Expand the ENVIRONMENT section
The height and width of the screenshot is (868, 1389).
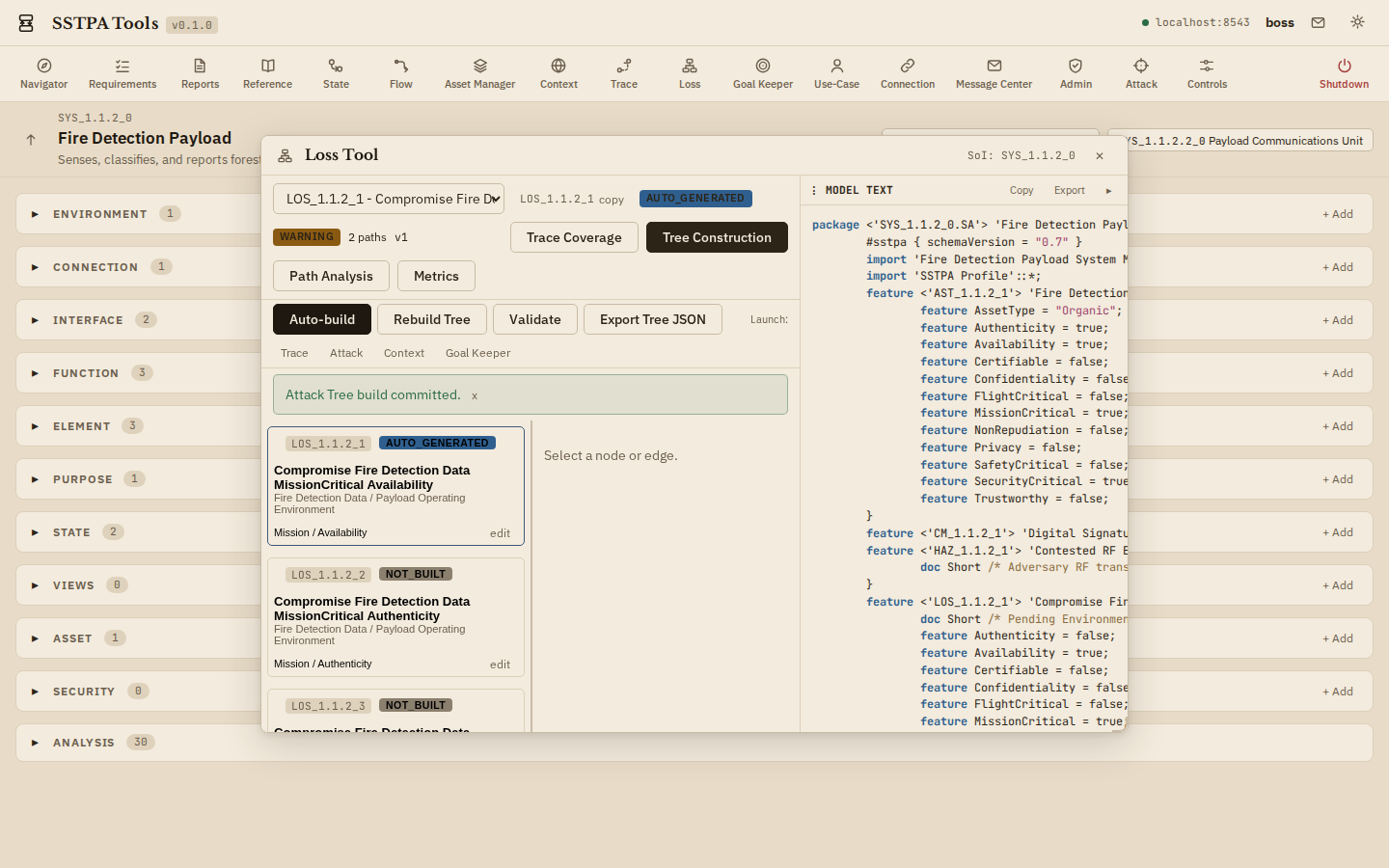pos(35,214)
